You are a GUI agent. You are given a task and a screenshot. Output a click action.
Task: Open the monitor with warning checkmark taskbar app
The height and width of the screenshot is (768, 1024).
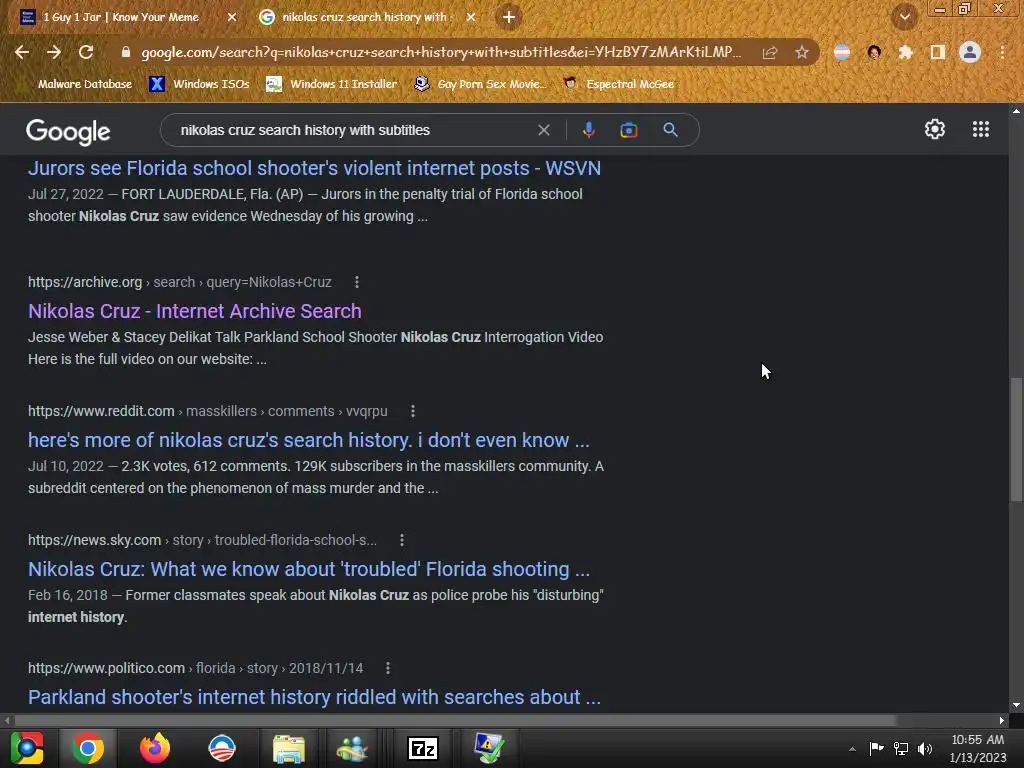tap(489, 748)
